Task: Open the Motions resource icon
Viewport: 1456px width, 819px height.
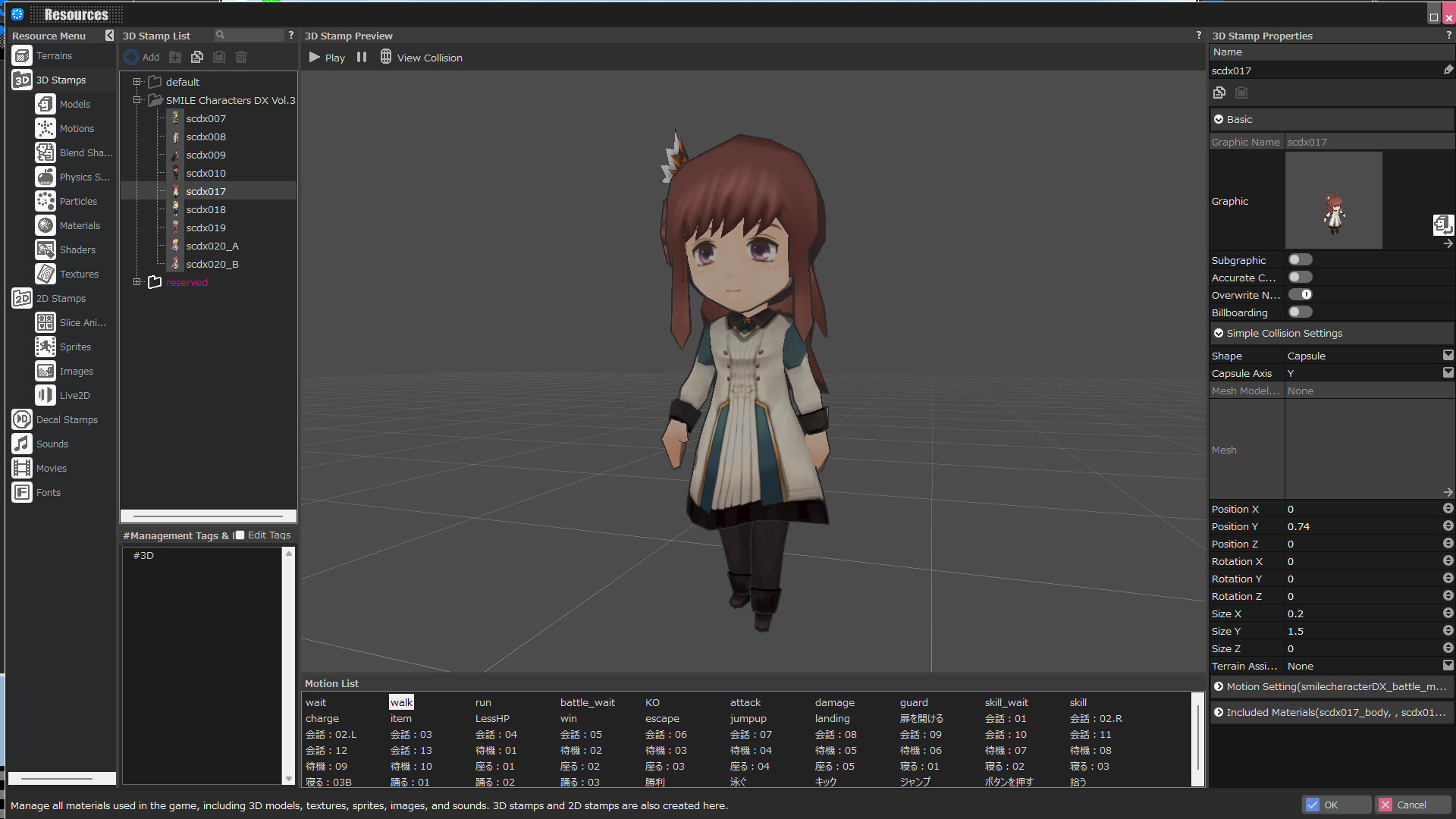Action: tap(45, 128)
